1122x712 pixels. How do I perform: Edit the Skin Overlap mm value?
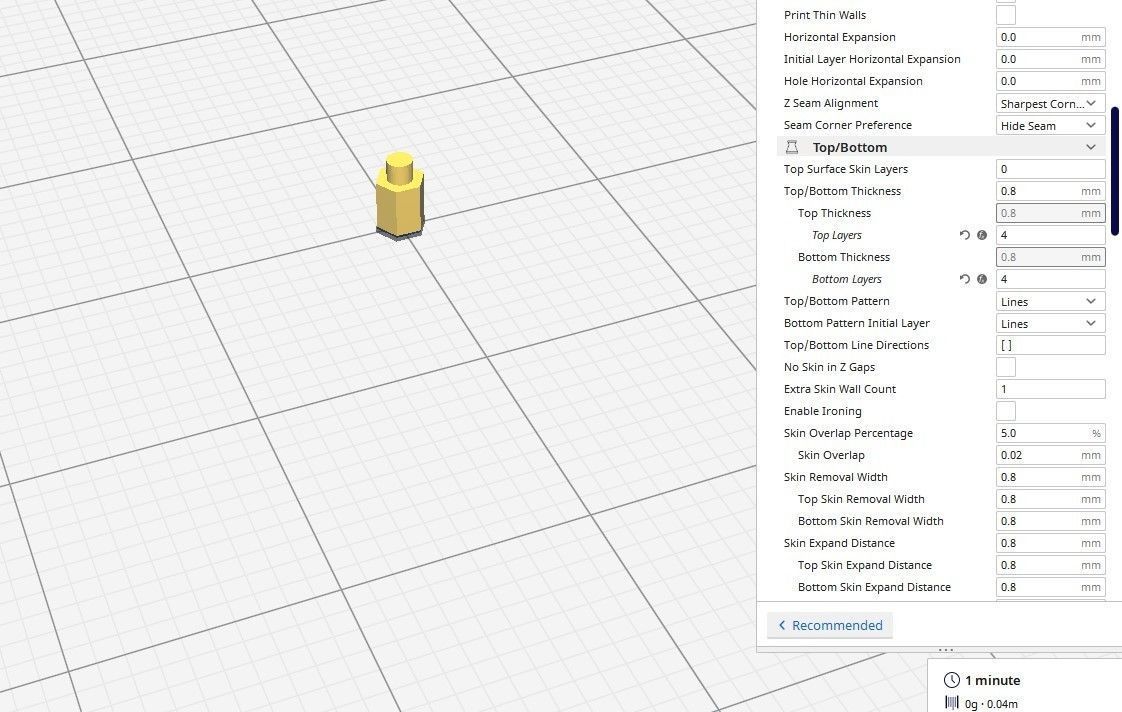[1050, 455]
